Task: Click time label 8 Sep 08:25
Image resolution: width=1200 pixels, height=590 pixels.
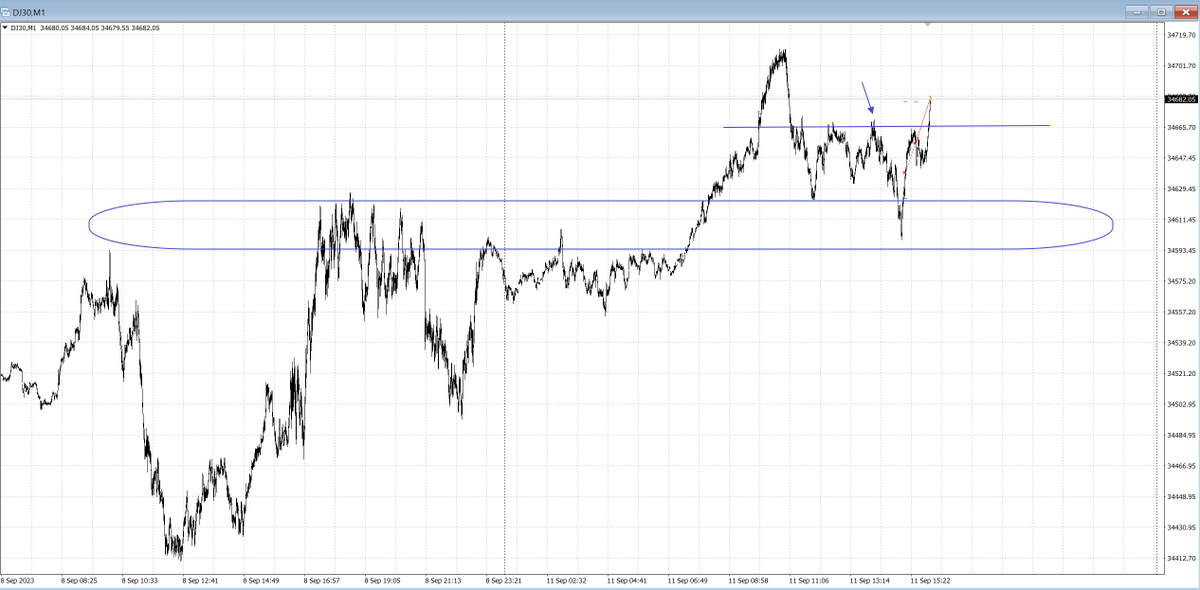Action: [x=79, y=579]
